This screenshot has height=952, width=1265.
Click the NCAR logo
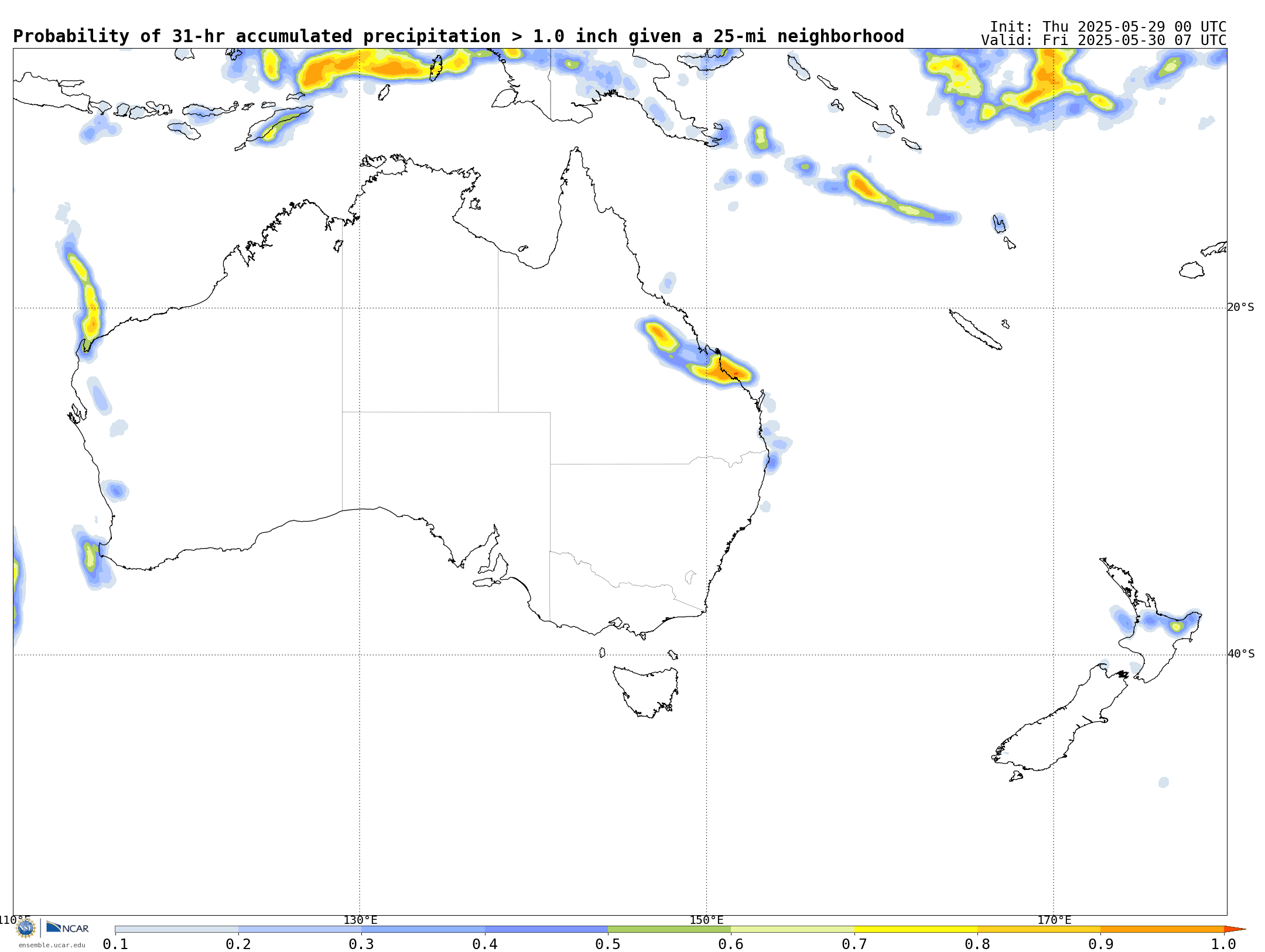click(67, 927)
